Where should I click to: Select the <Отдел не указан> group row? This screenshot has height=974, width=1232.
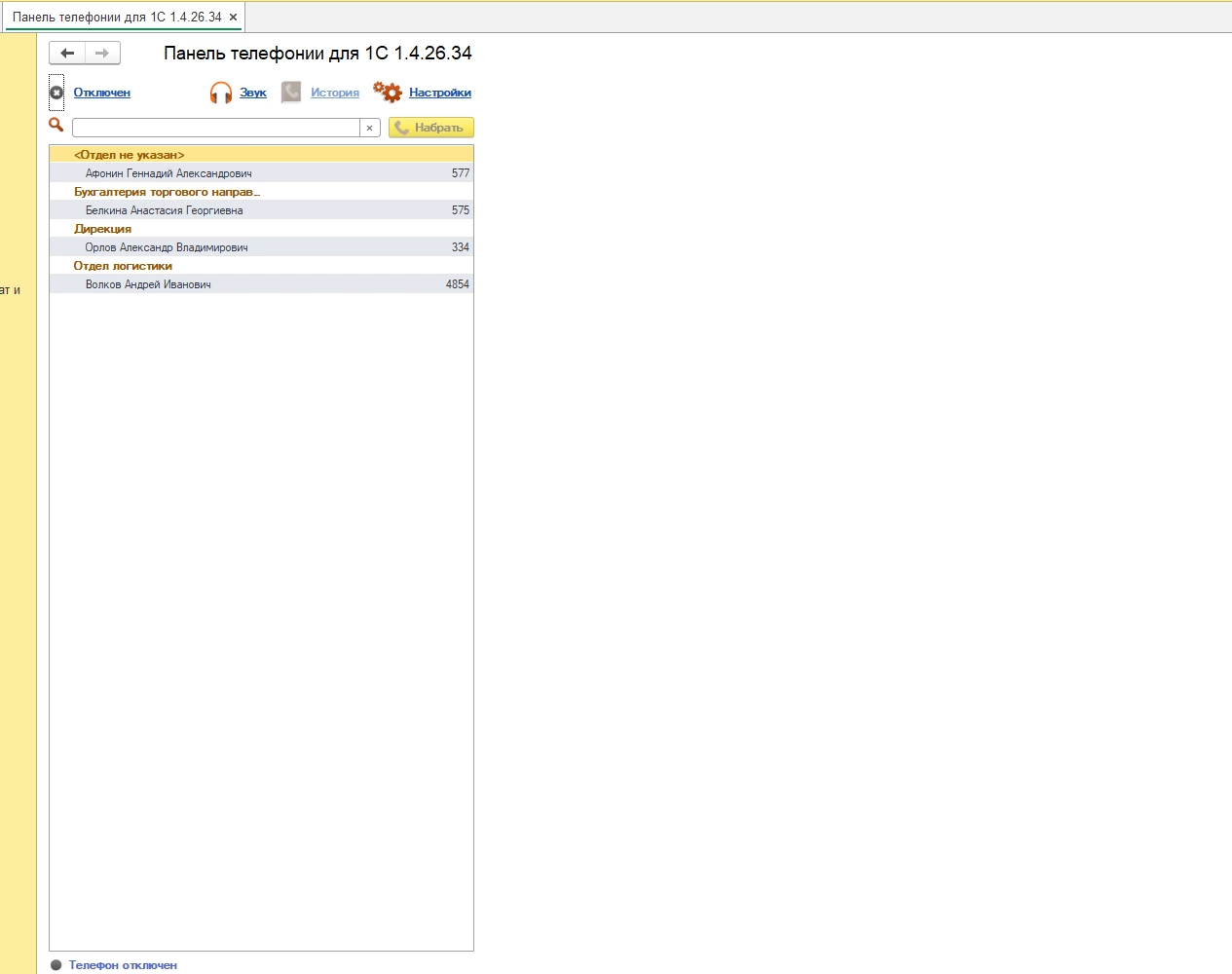click(x=261, y=155)
